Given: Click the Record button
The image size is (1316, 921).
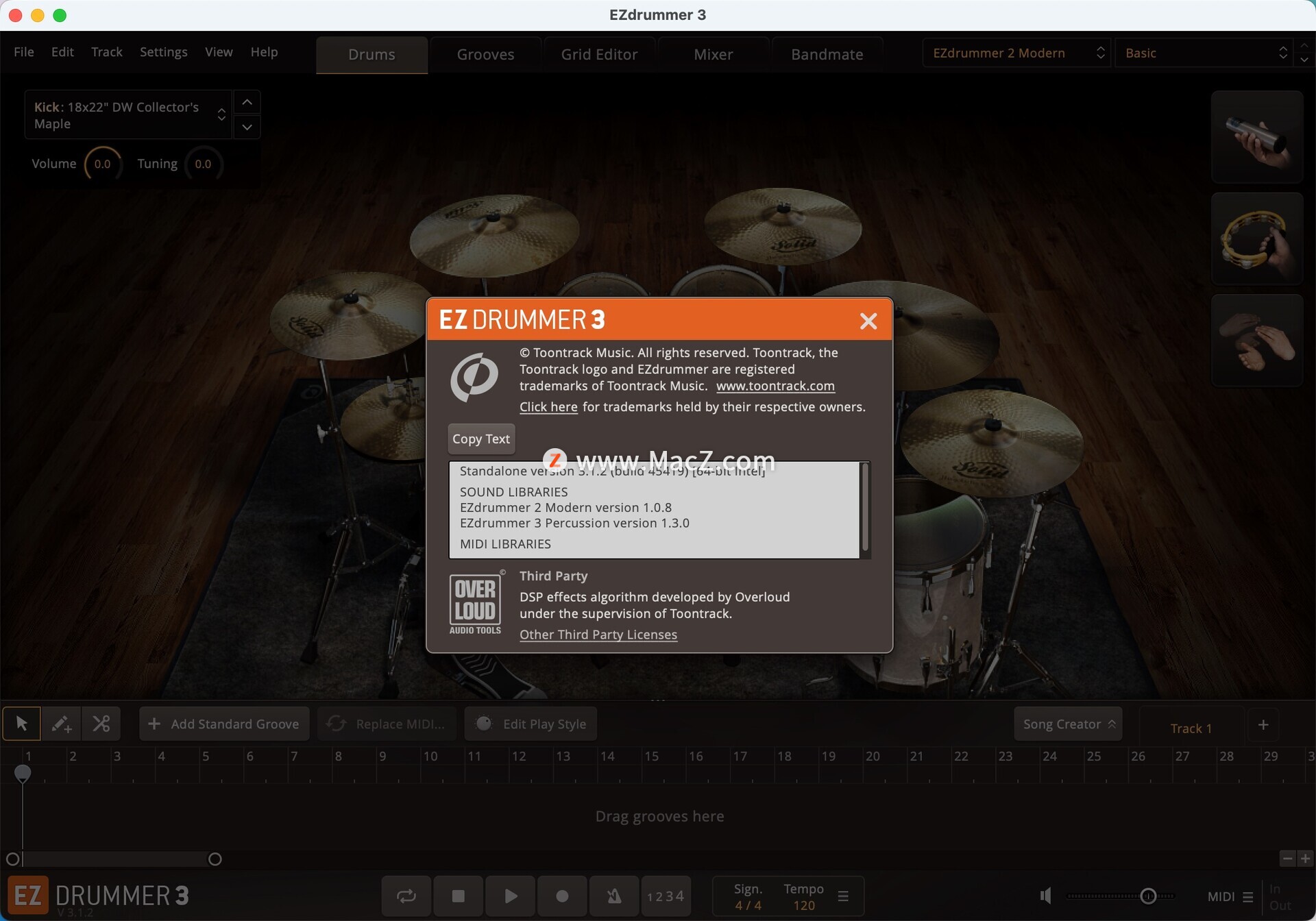Looking at the screenshot, I should [562, 896].
